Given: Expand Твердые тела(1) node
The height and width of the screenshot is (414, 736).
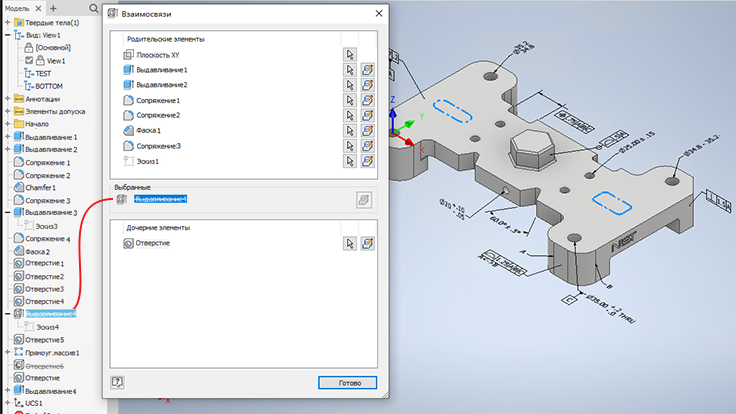Looking at the screenshot, I should point(8,22).
